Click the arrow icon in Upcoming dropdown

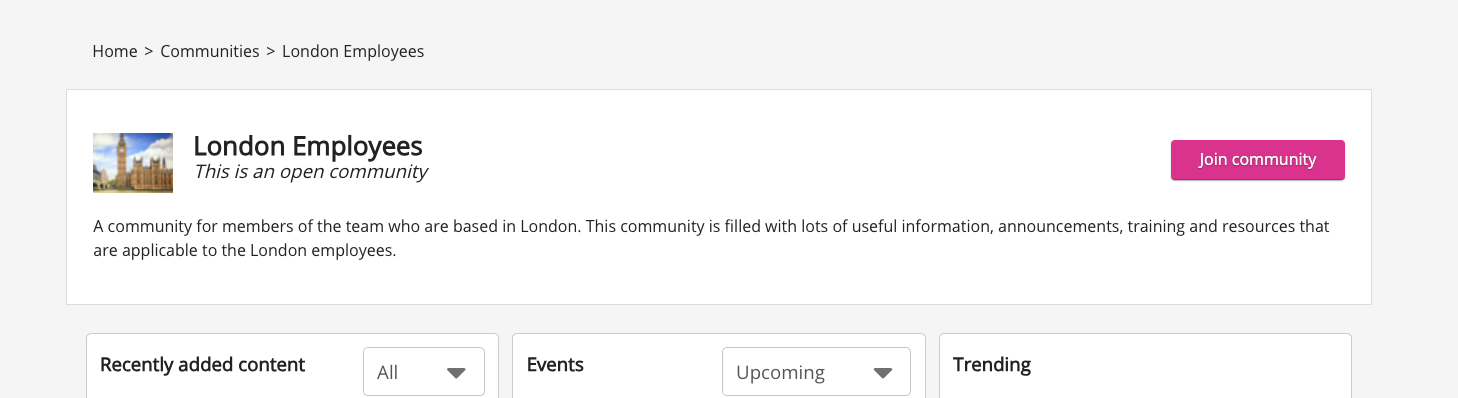[882, 373]
